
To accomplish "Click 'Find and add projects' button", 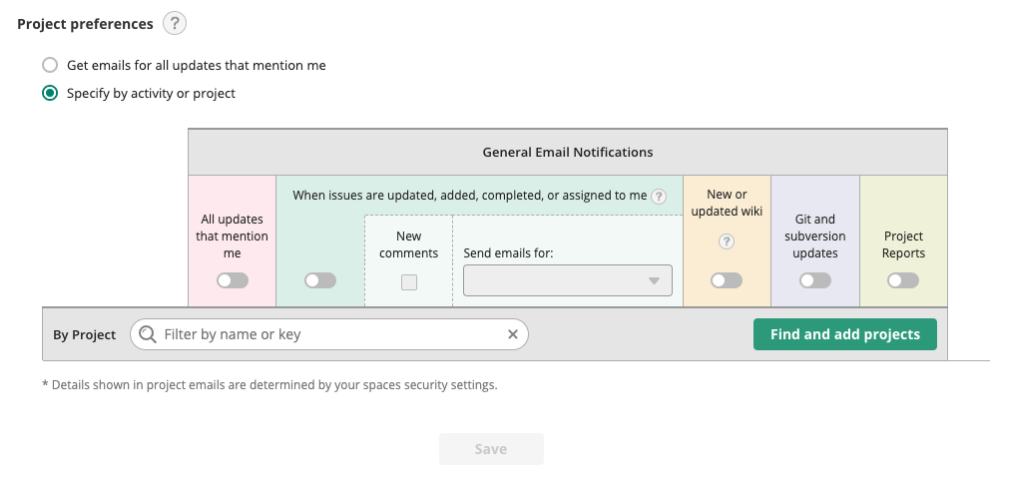I will (x=845, y=334).
